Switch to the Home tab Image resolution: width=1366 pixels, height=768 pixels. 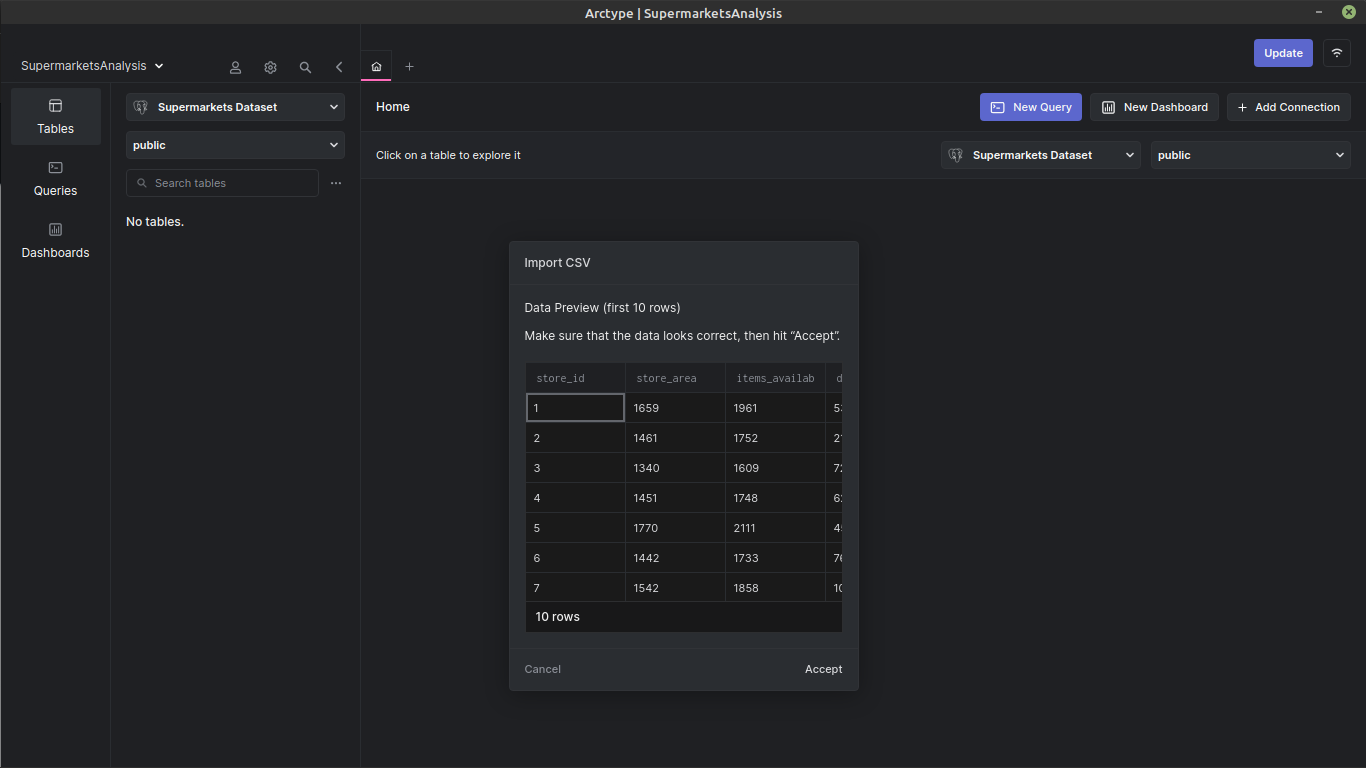[375, 66]
